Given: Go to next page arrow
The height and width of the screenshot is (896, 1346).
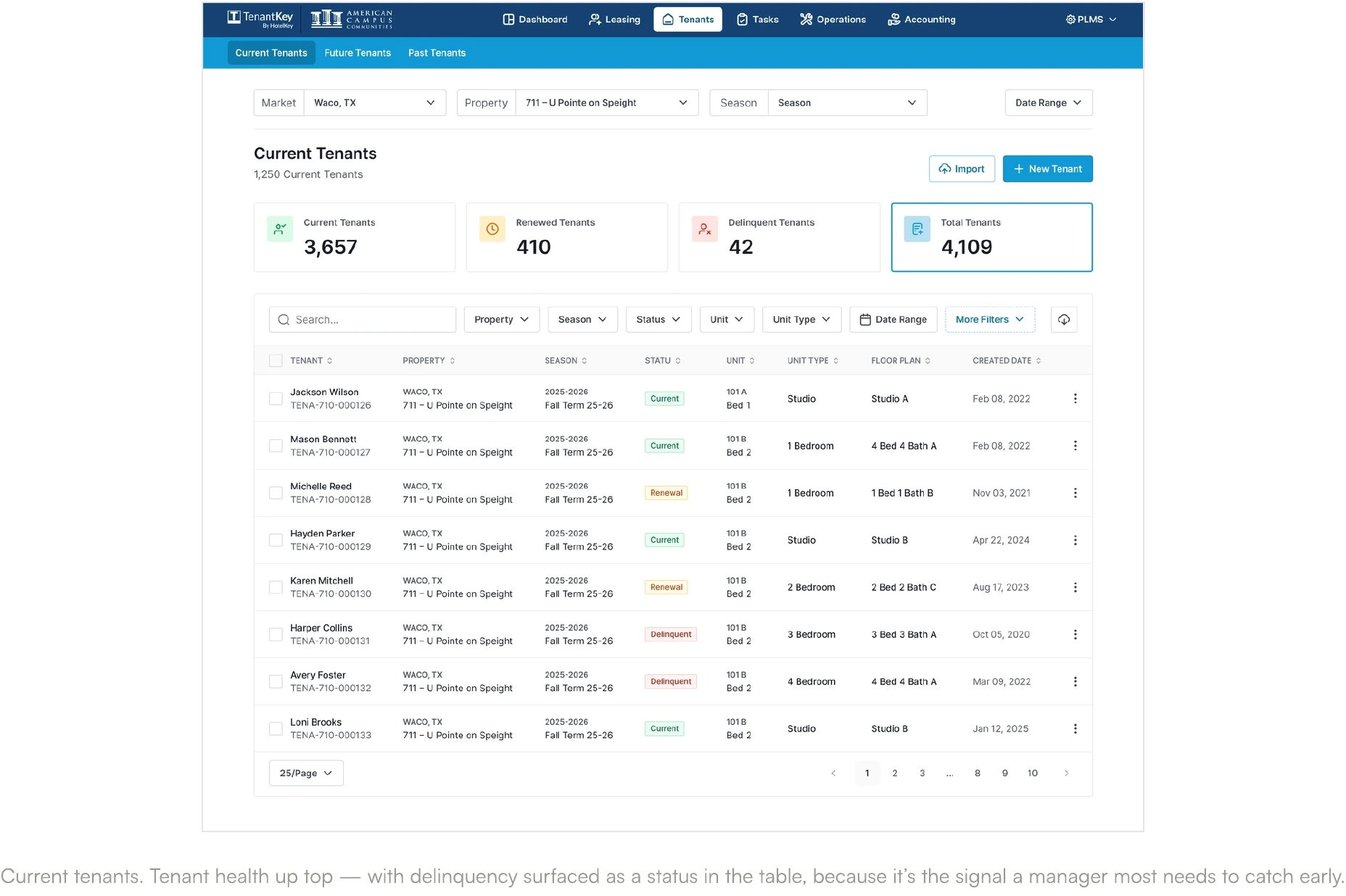Looking at the screenshot, I should tap(1066, 773).
